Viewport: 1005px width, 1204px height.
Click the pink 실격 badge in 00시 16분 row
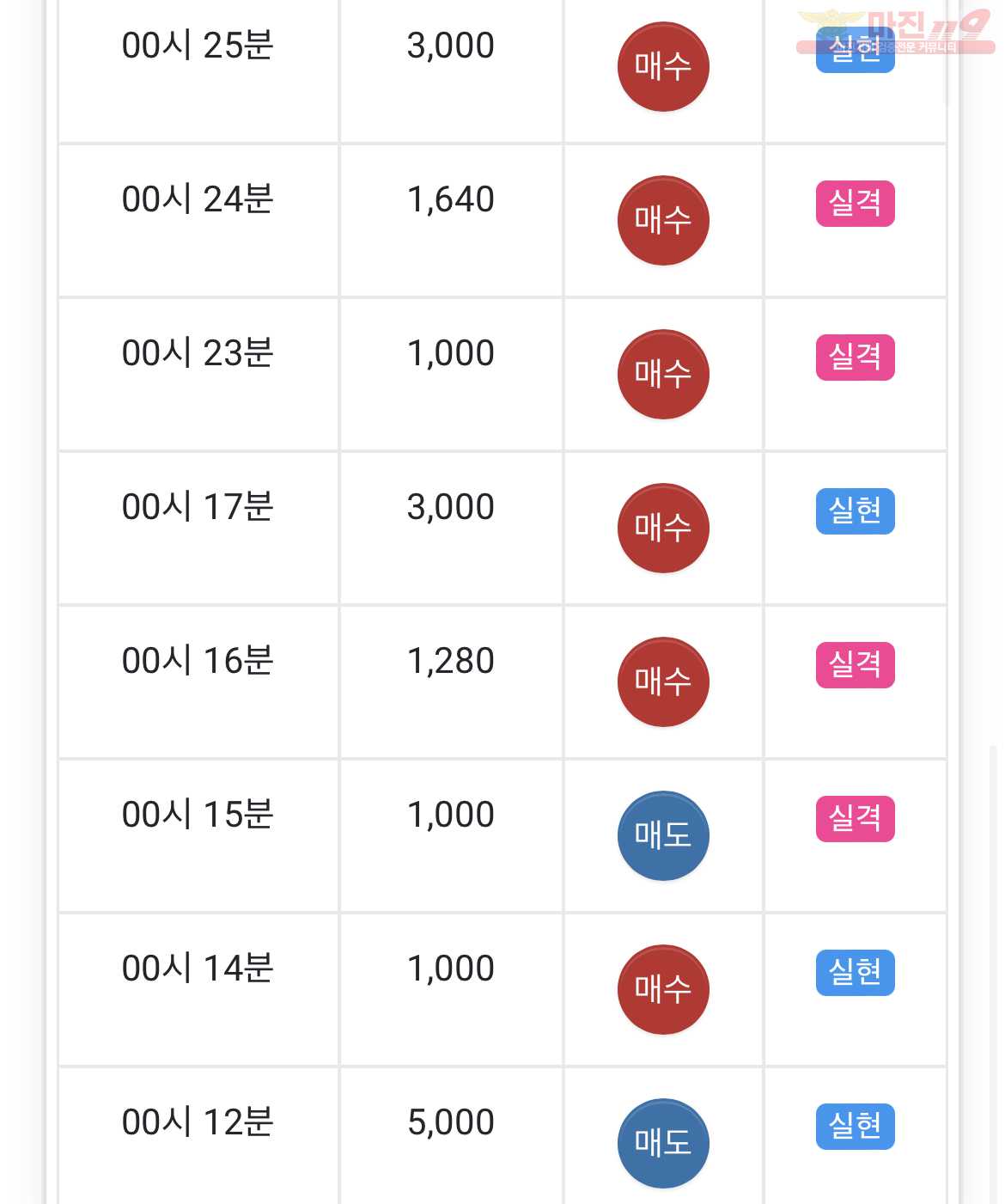point(855,665)
